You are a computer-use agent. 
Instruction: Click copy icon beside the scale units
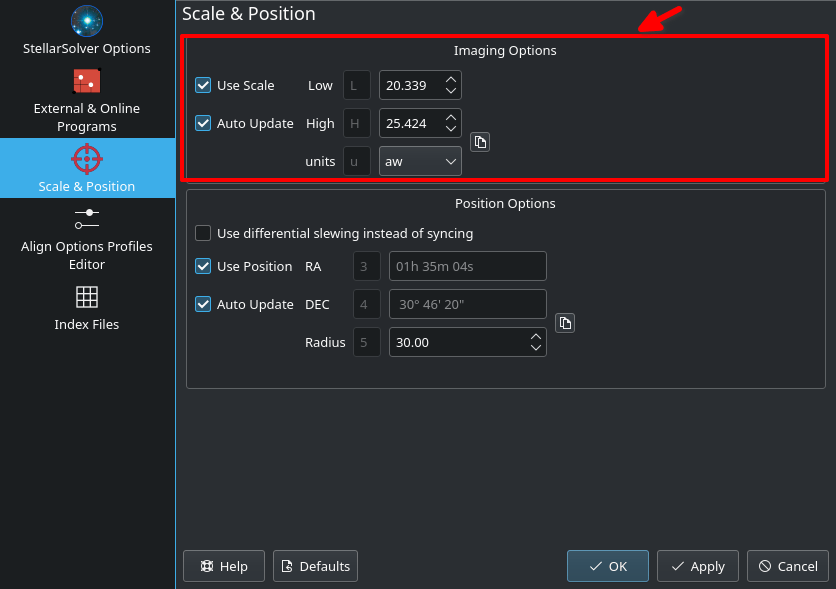pos(480,142)
